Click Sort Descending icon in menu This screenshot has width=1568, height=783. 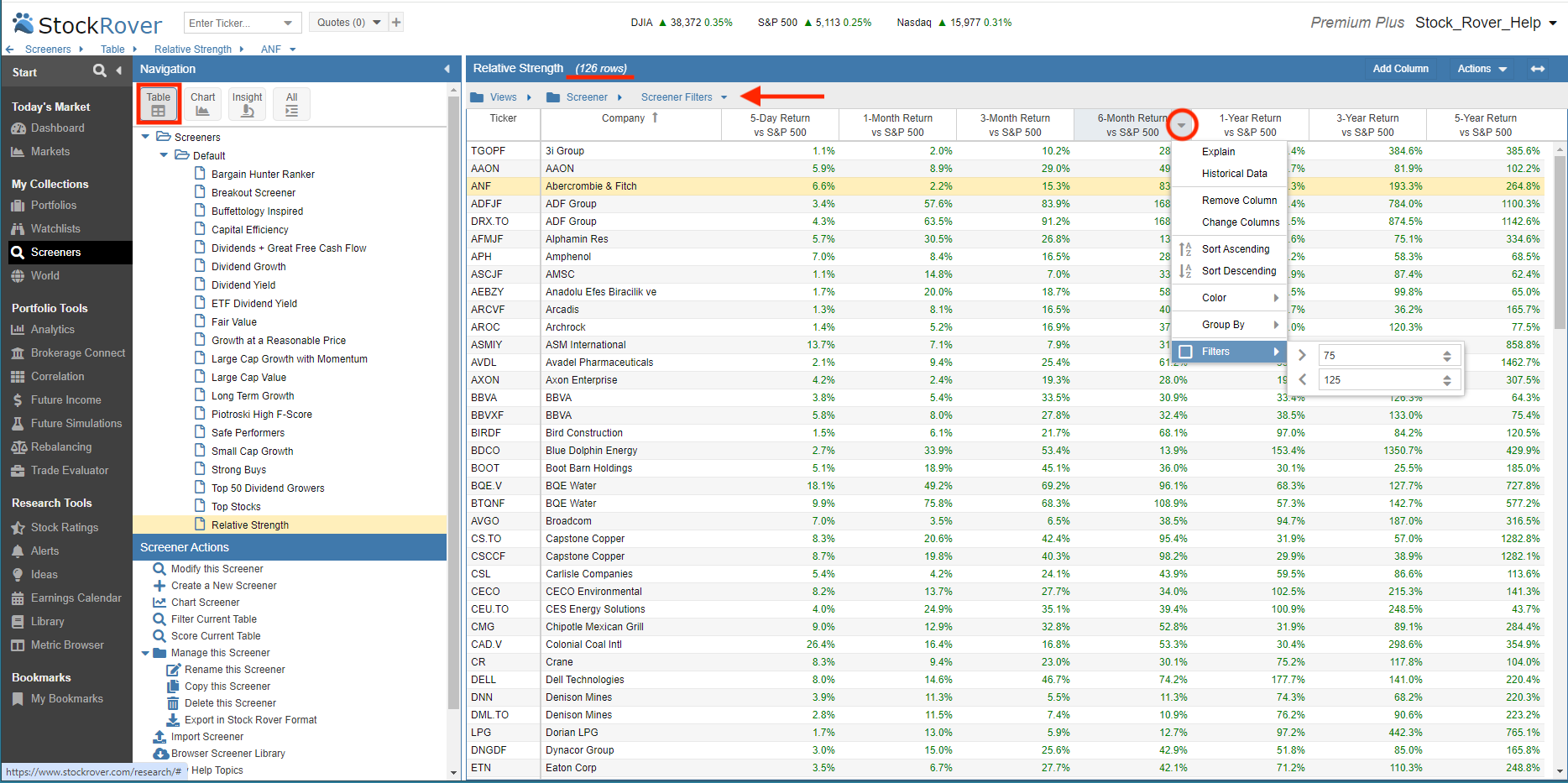1185,271
